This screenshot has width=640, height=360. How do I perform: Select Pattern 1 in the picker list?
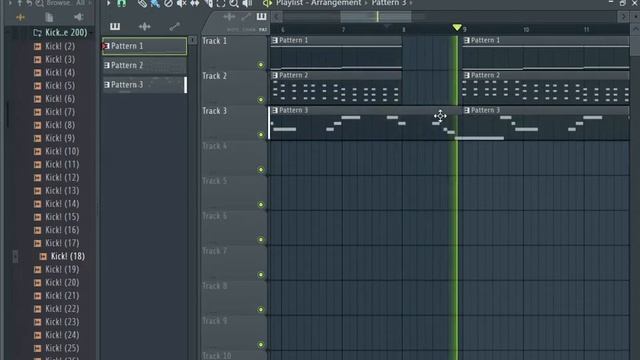pyautogui.click(x=144, y=46)
